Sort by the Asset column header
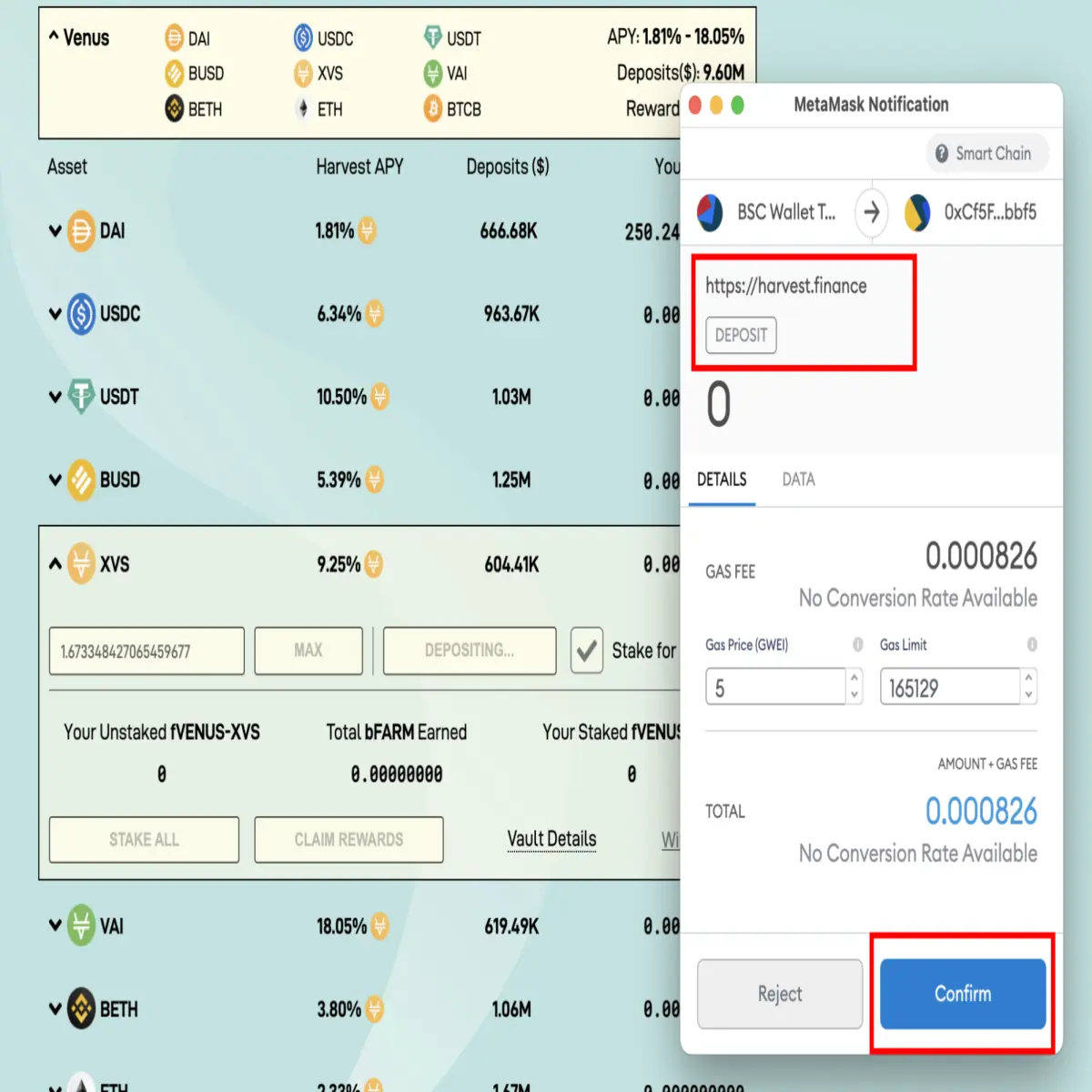The height and width of the screenshot is (1092, 1092). point(67,167)
